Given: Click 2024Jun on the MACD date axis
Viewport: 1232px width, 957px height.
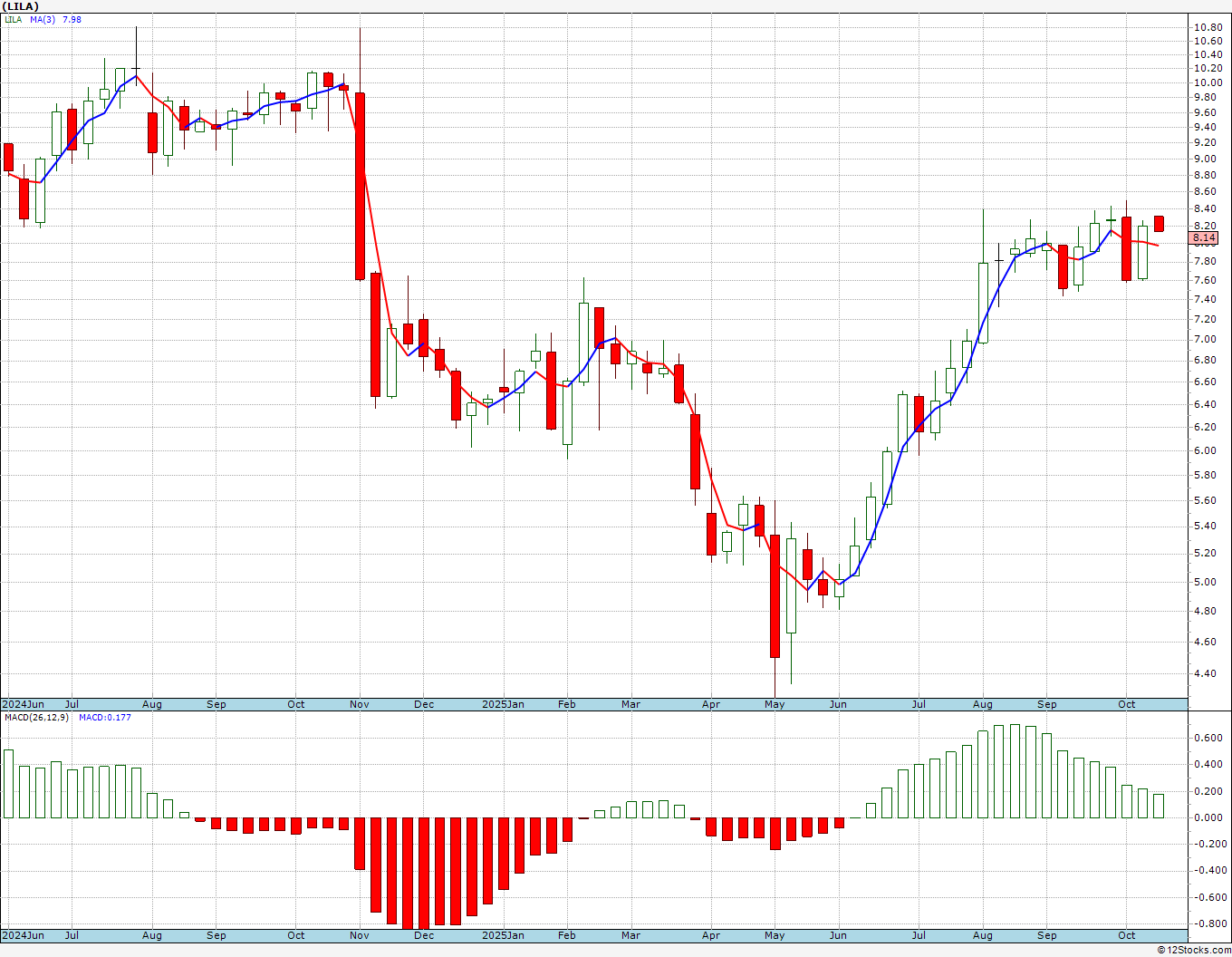Looking at the screenshot, I should coord(24,935).
